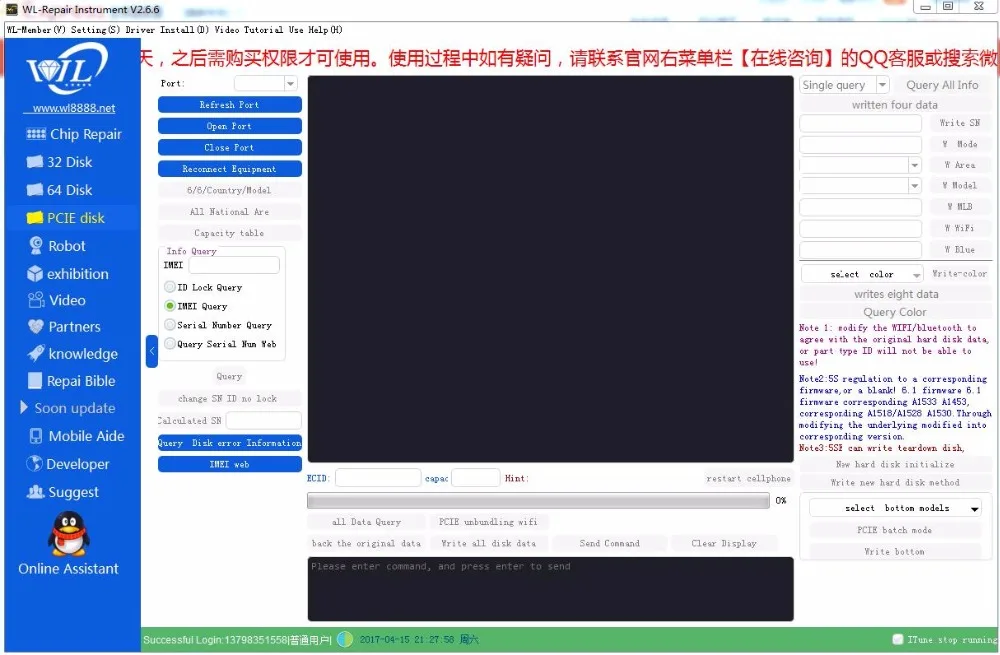1000x655 pixels.
Task: Select the Serial Number Query radio button
Action: point(170,325)
